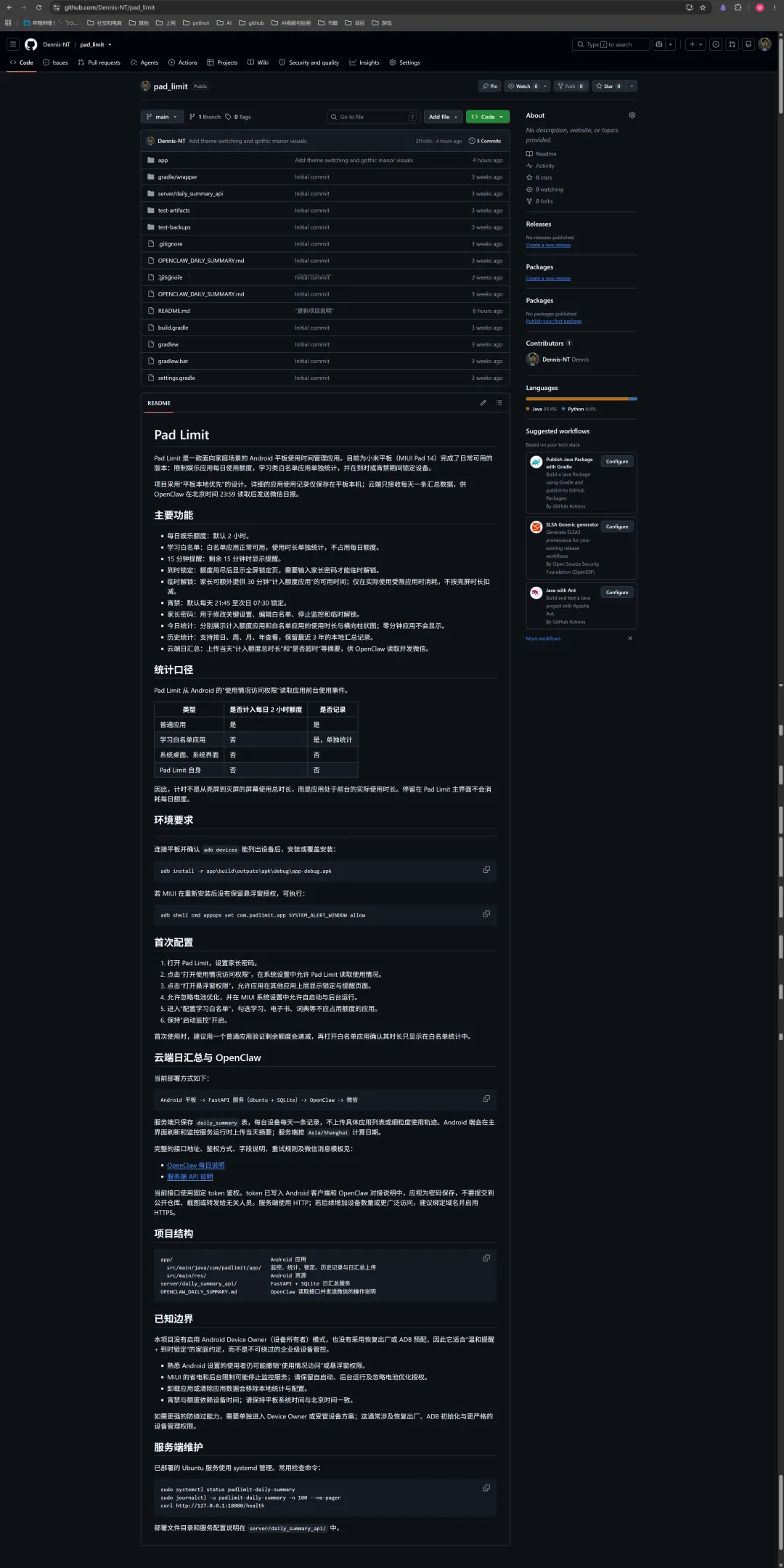The image size is (784, 1568).
Task: Open the build.gradle file
Action: point(173,328)
